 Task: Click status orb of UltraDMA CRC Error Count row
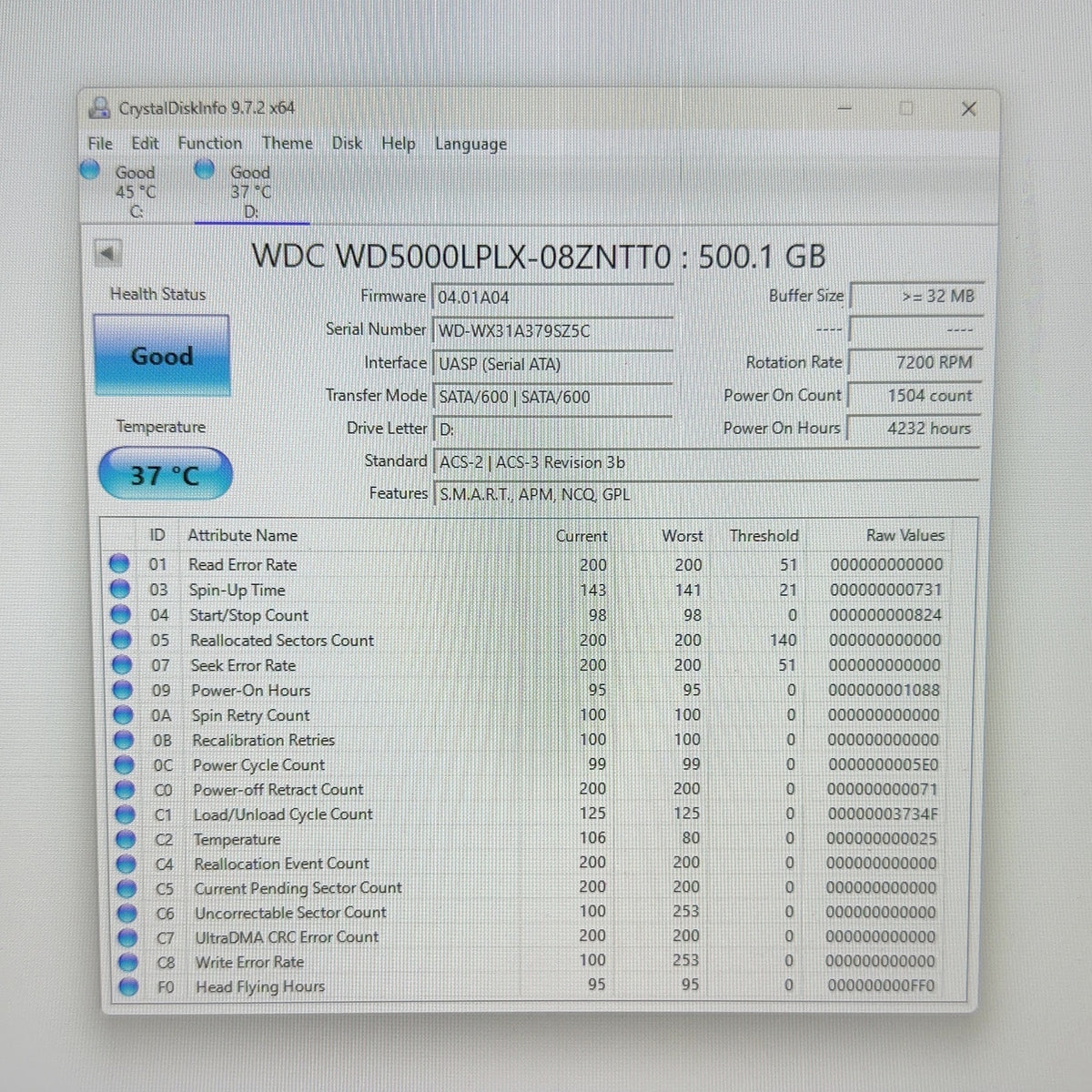click(x=127, y=937)
